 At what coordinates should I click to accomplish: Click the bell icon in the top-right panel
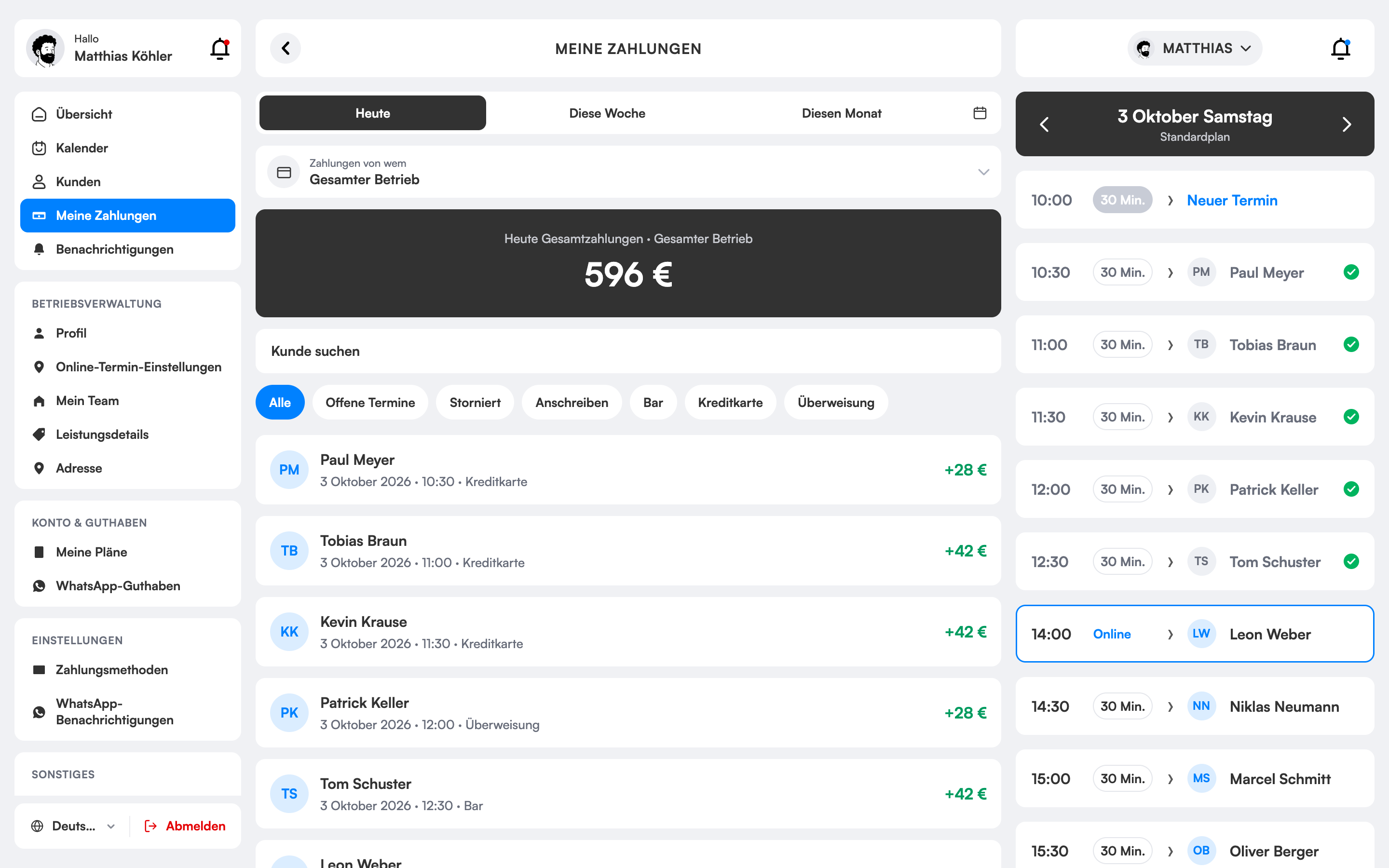click(x=1340, y=49)
